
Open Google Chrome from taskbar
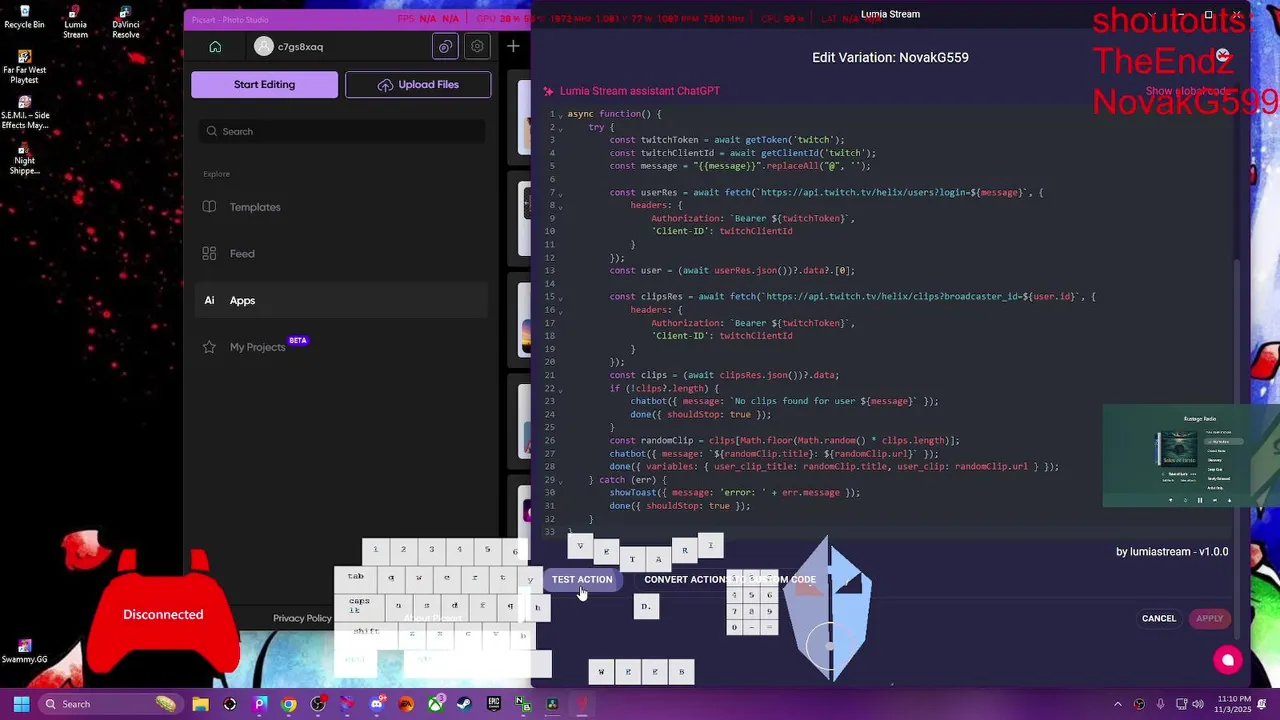click(289, 704)
